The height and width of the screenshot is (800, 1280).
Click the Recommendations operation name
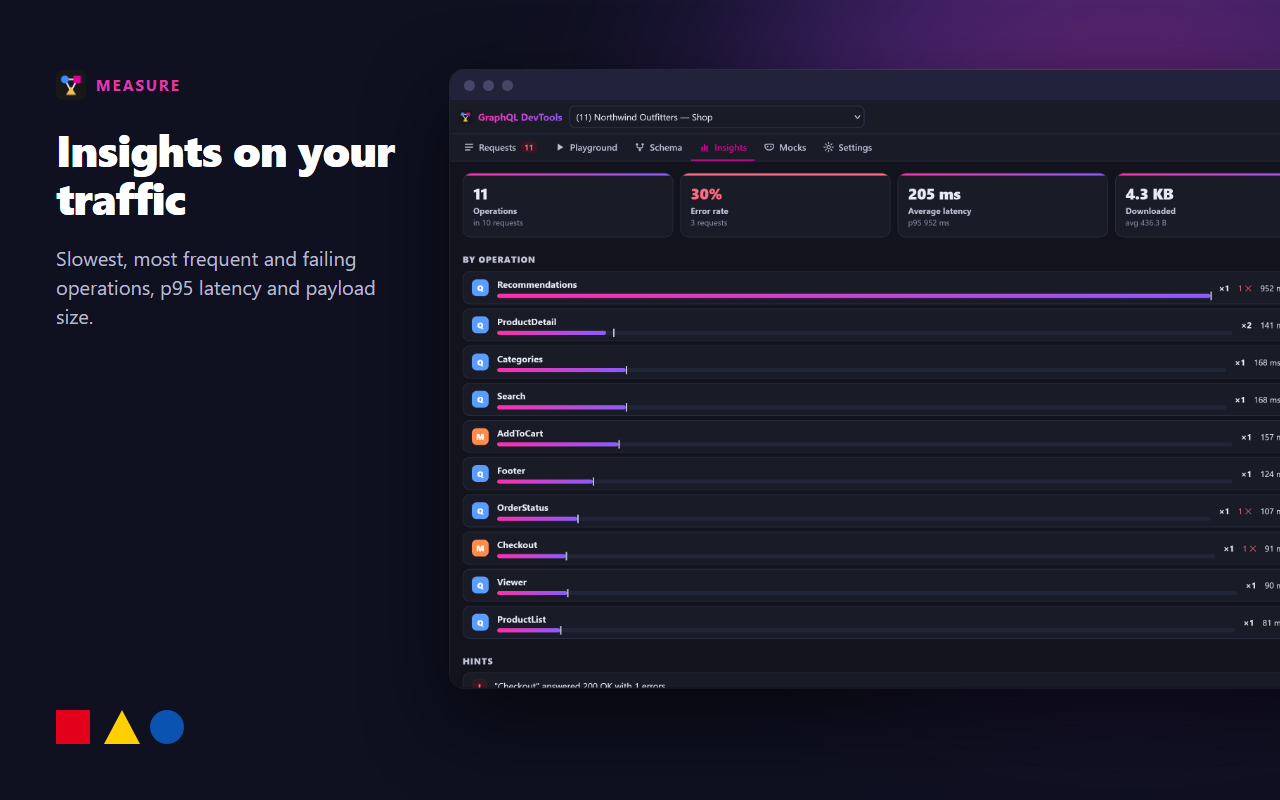point(537,285)
